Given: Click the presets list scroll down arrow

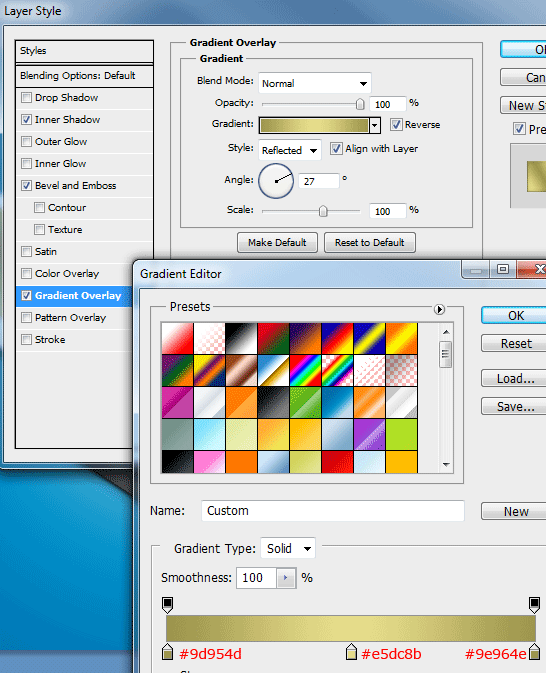Looking at the screenshot, I should [446, 465].
